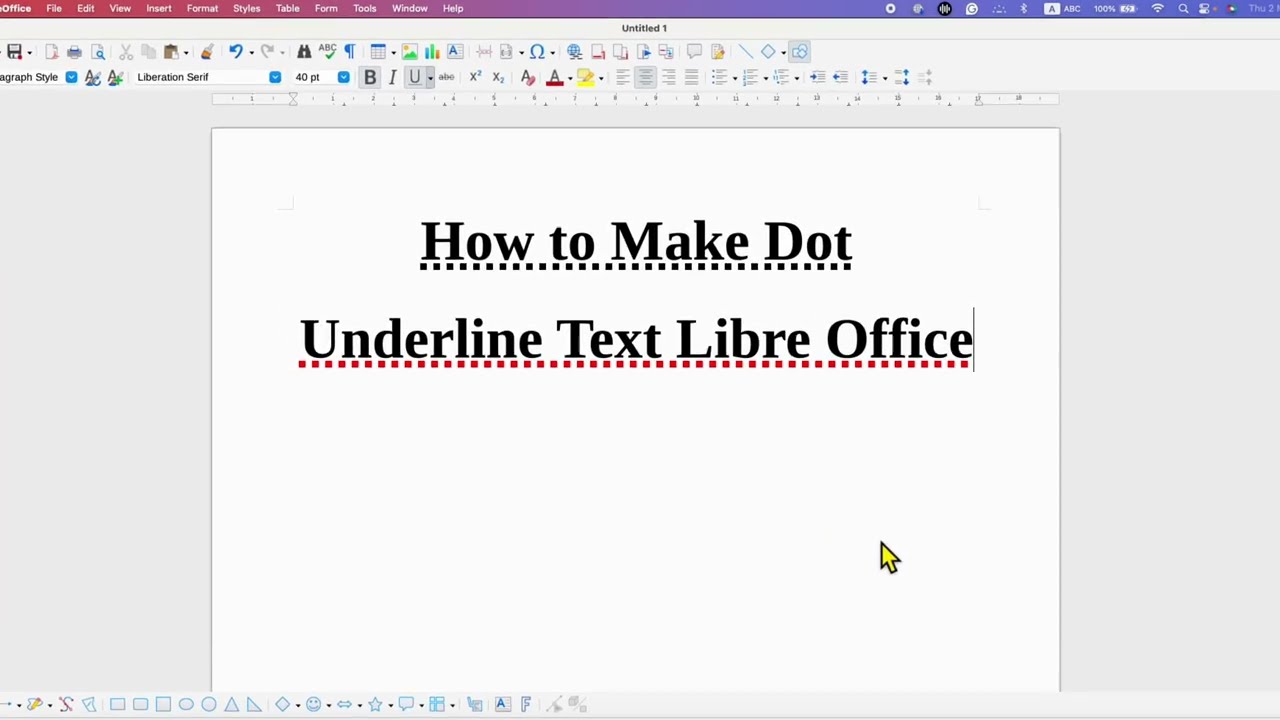Apply yellow highlighting color swatch

(585, 77)
